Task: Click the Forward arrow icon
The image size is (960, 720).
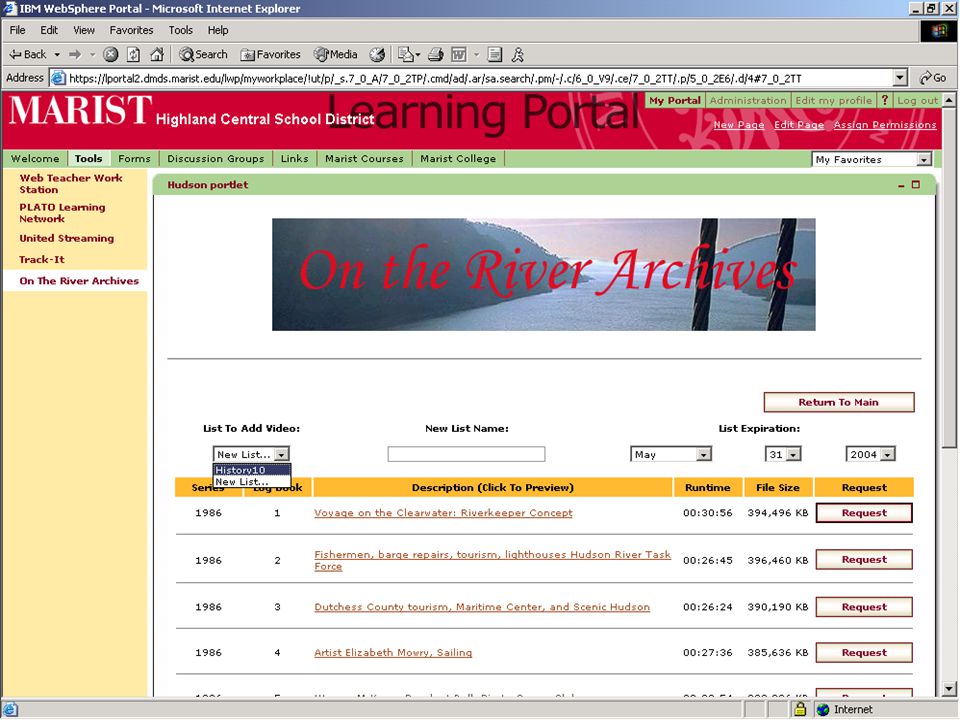Action: pyautogui.click(x=75, y=54)
